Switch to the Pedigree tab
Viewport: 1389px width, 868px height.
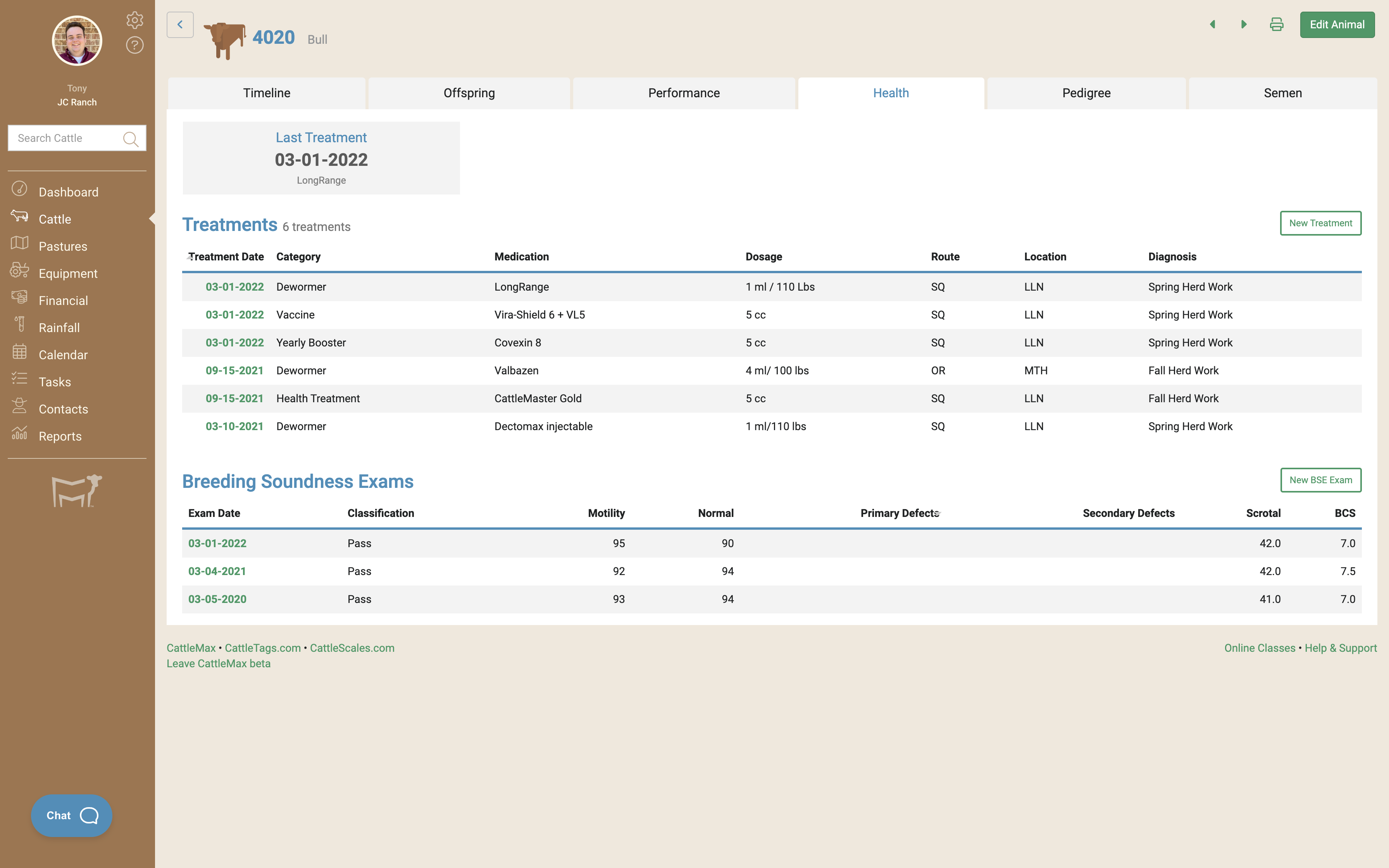pyautogui.click(x=1086, y=92)
